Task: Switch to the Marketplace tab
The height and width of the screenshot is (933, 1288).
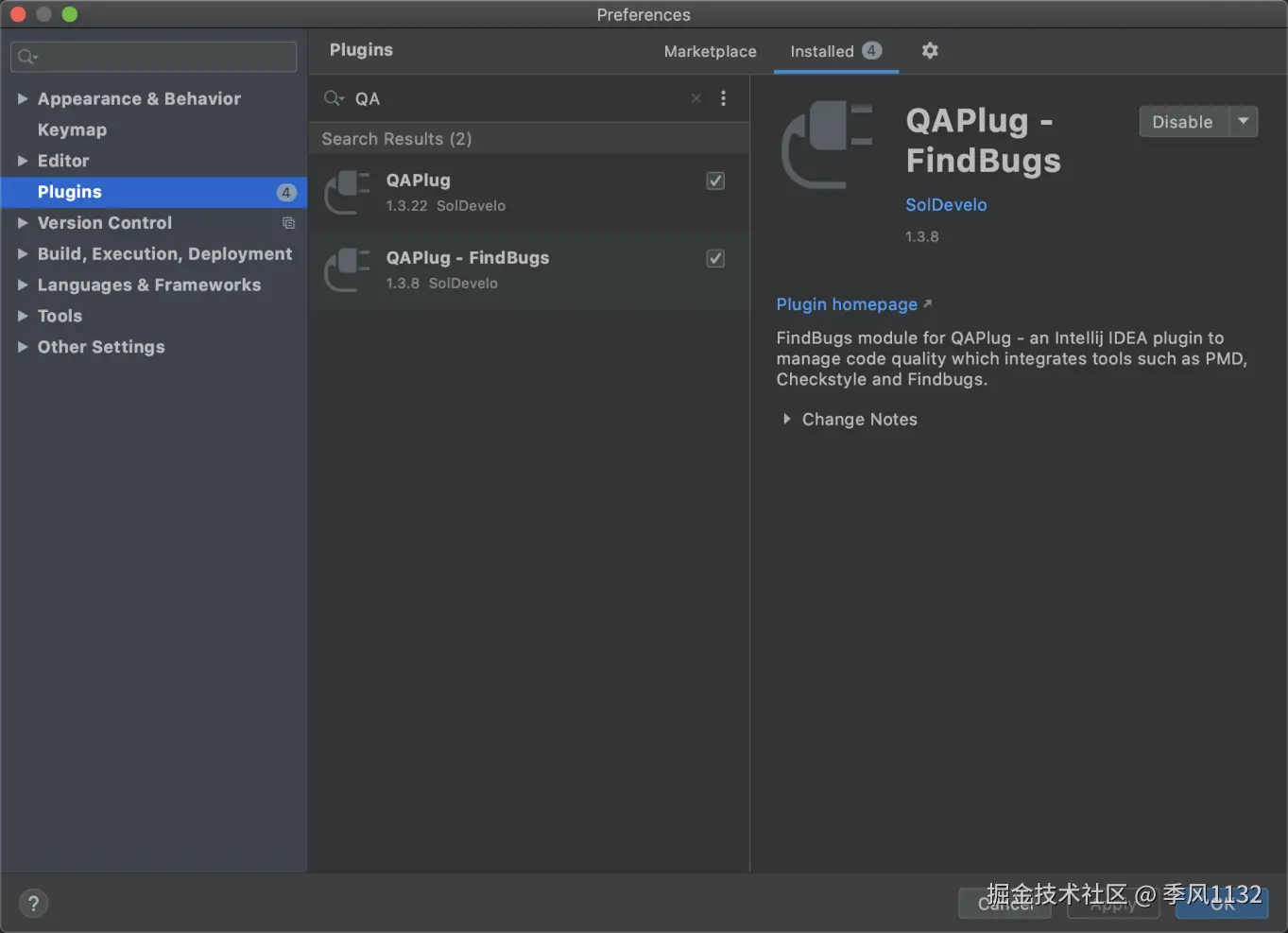Action: 710,51
